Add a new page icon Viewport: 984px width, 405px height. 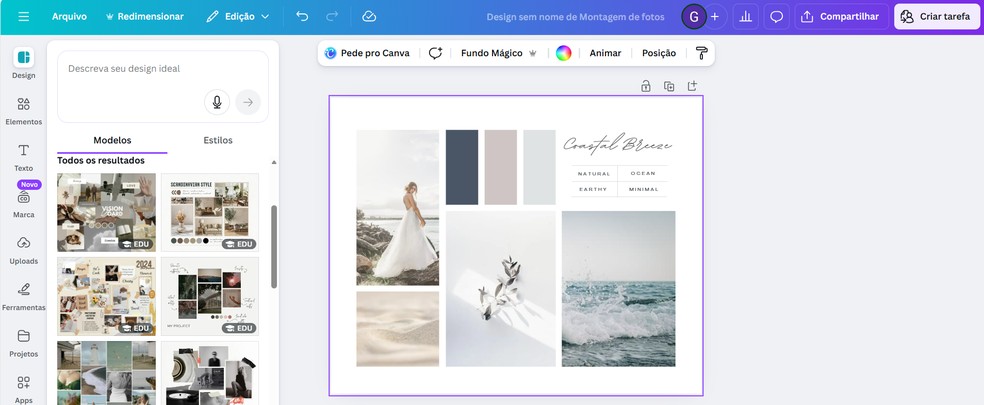(692, 86)
